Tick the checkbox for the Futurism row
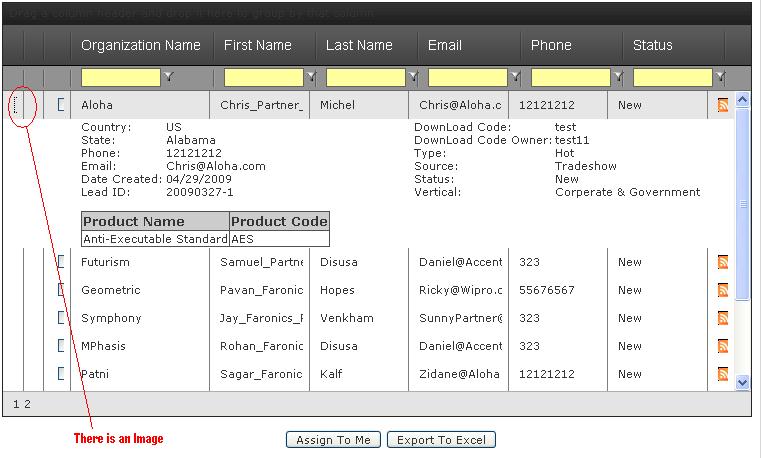761x458 pixels. click(61, 262)
